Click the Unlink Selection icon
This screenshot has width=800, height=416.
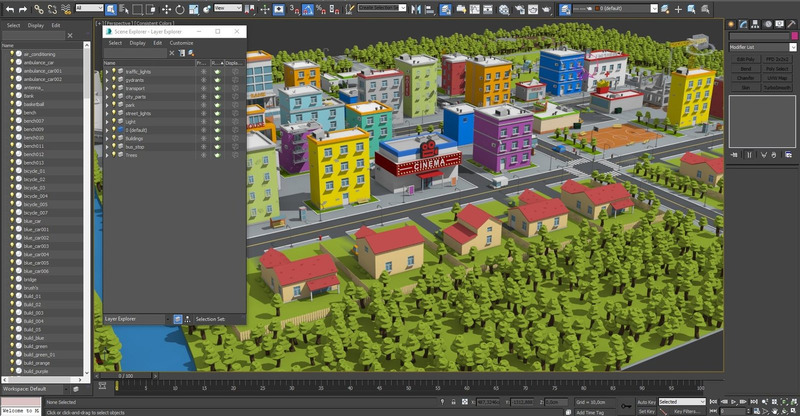tap(52, 9)
